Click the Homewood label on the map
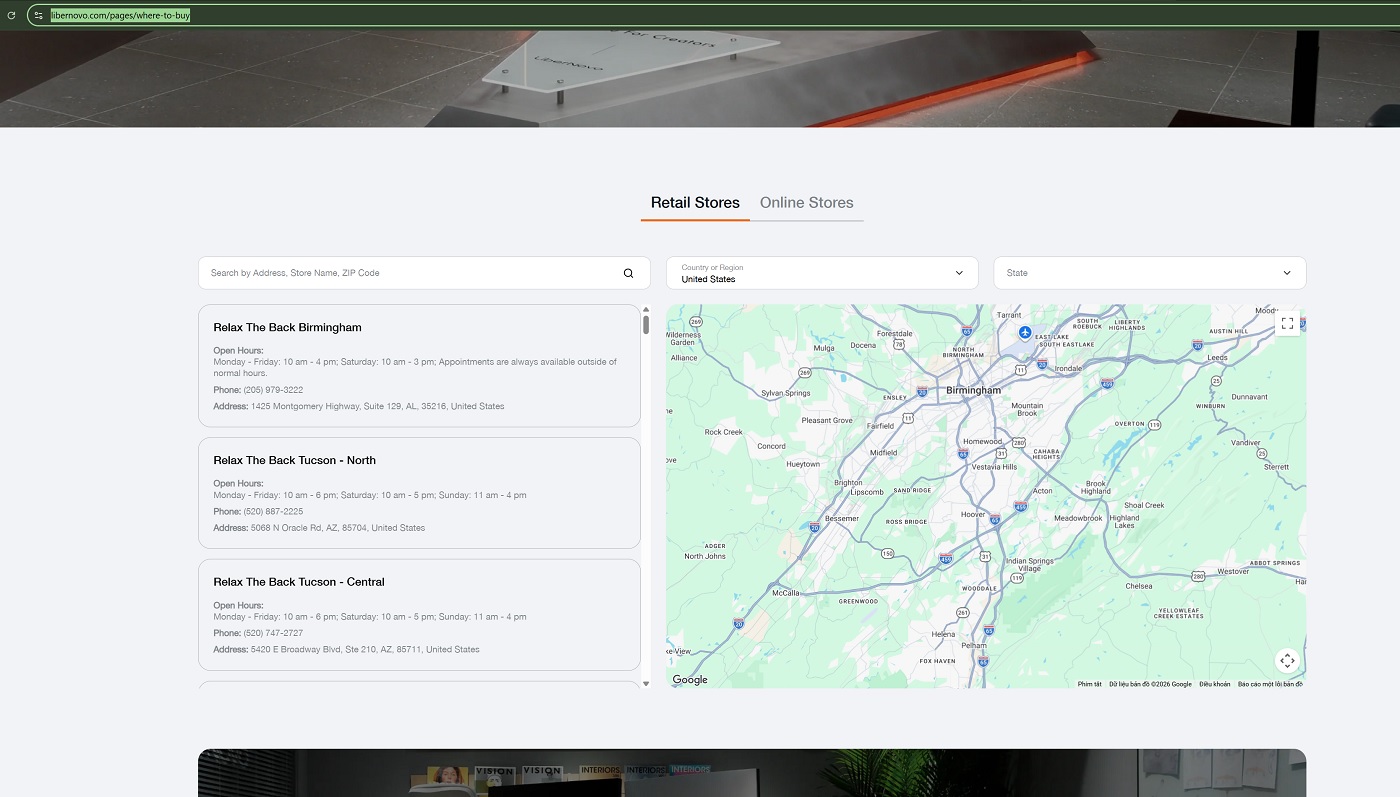 click(x=982, y=441)
